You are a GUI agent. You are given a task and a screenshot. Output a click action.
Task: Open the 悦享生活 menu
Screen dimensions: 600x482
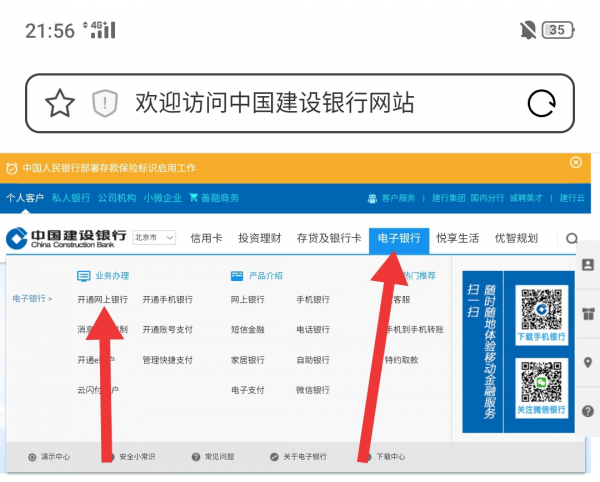[458, 238]
